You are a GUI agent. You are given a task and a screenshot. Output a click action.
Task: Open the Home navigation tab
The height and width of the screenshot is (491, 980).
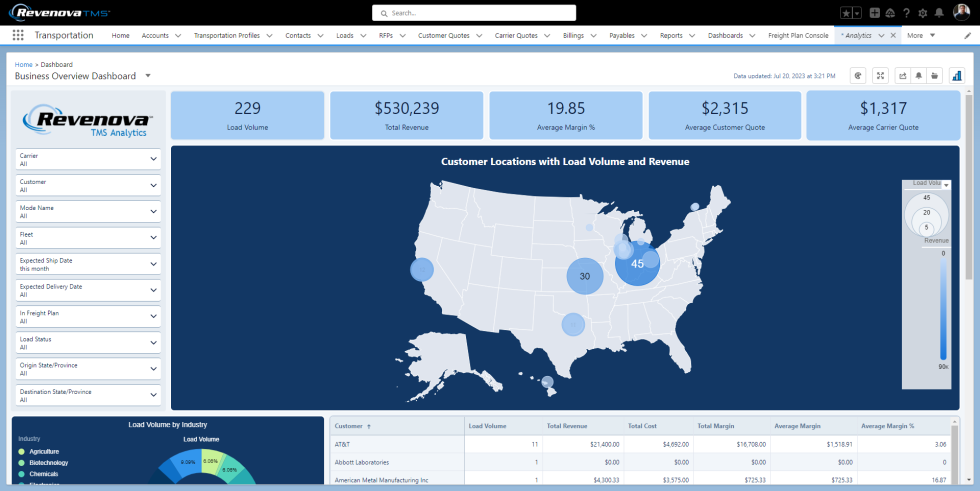click(x=120, y=35)
